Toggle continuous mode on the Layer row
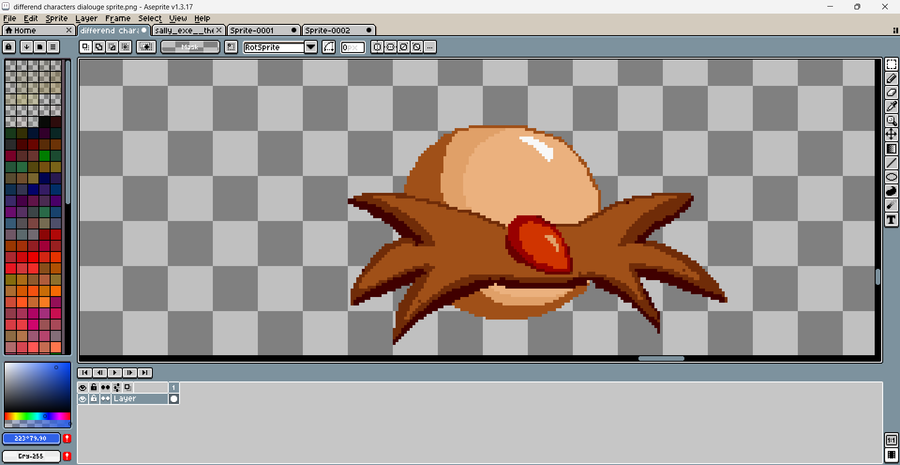Image resolution: width=900 pixels, height=465 pixels. tap(106, 398)
